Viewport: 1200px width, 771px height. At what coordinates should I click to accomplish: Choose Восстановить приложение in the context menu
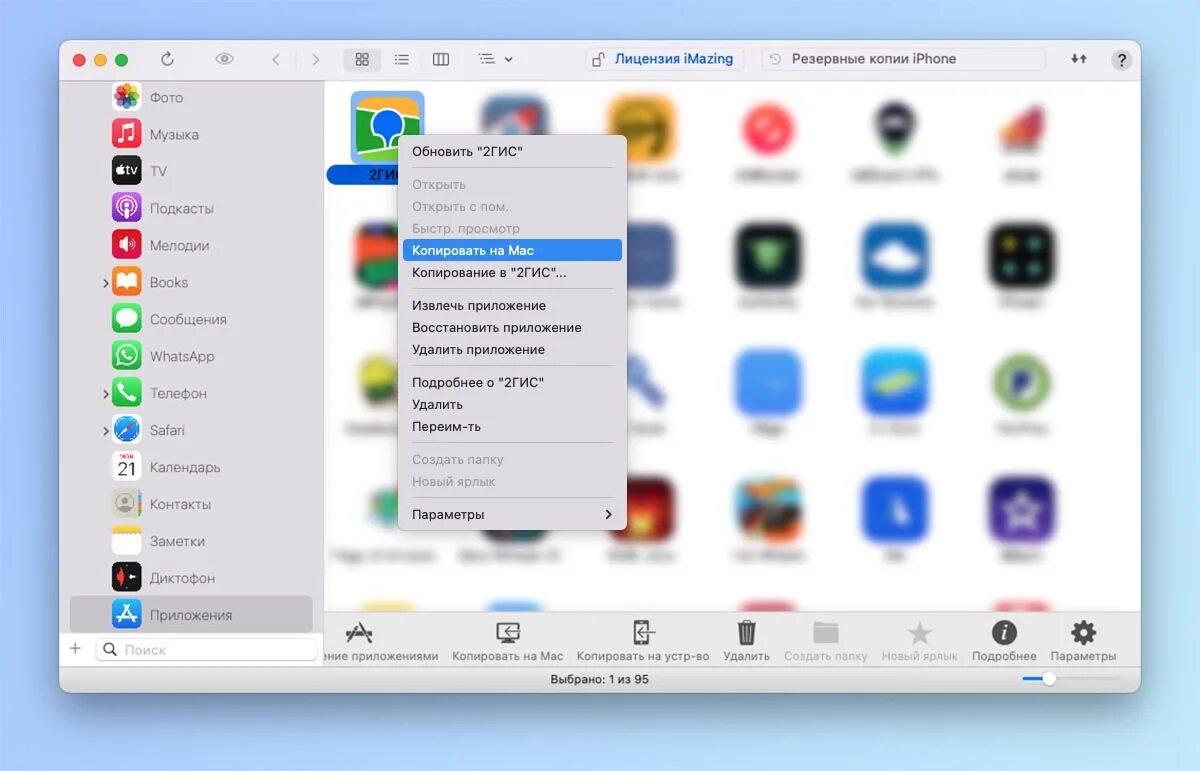click(x=512, y=327)
